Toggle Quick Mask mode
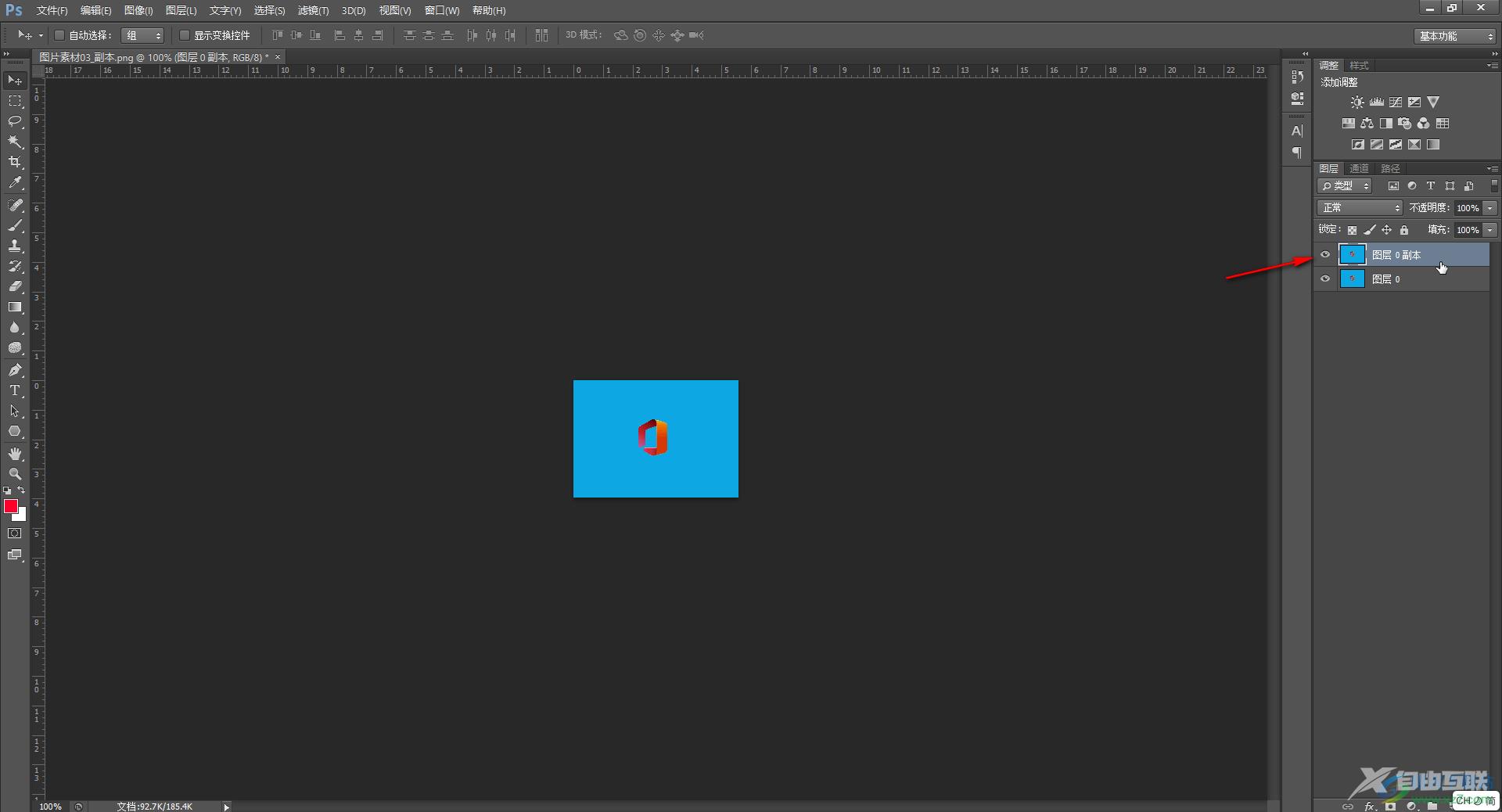Viewport: 1502px width, 812px height. (15, 534)
